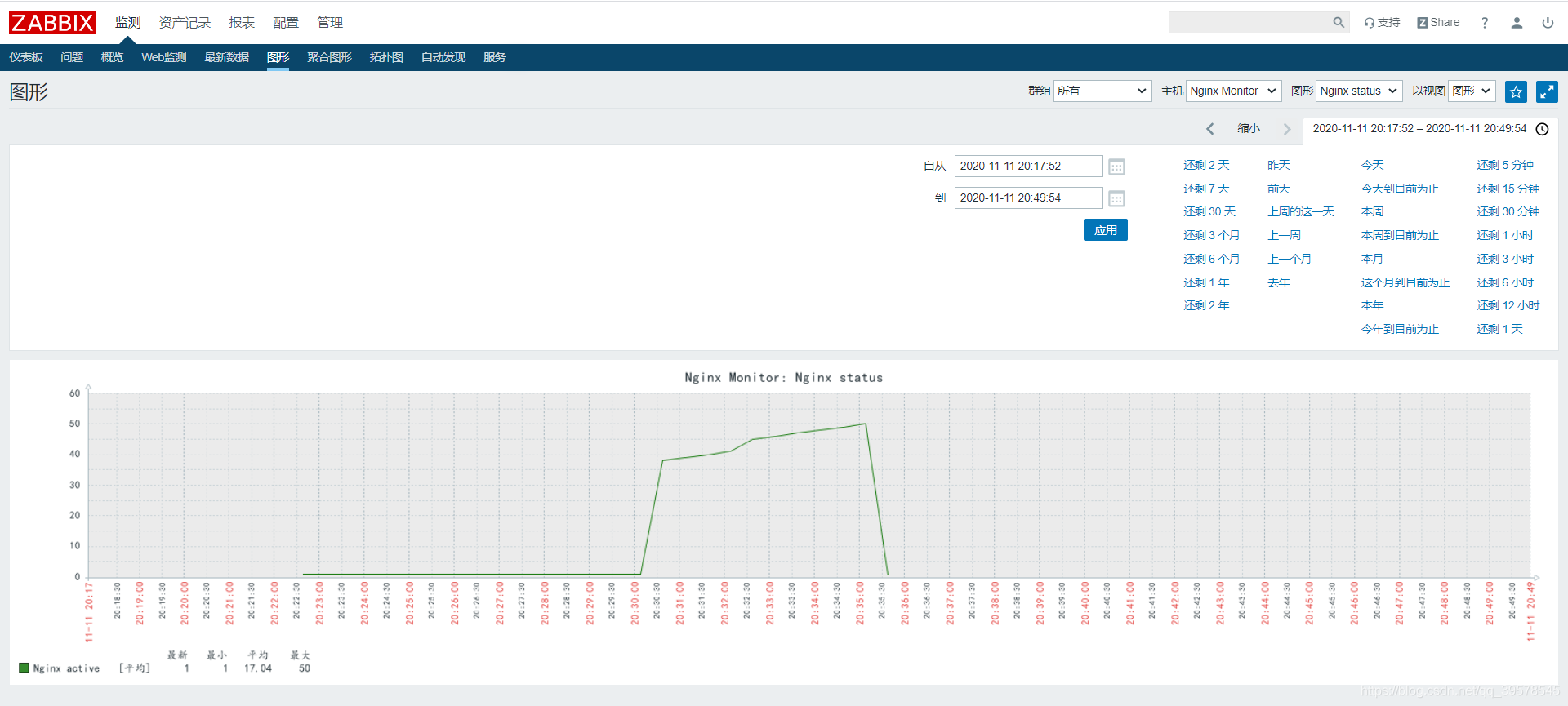Click the 应用 Apply button

[x=1106, y=230]
